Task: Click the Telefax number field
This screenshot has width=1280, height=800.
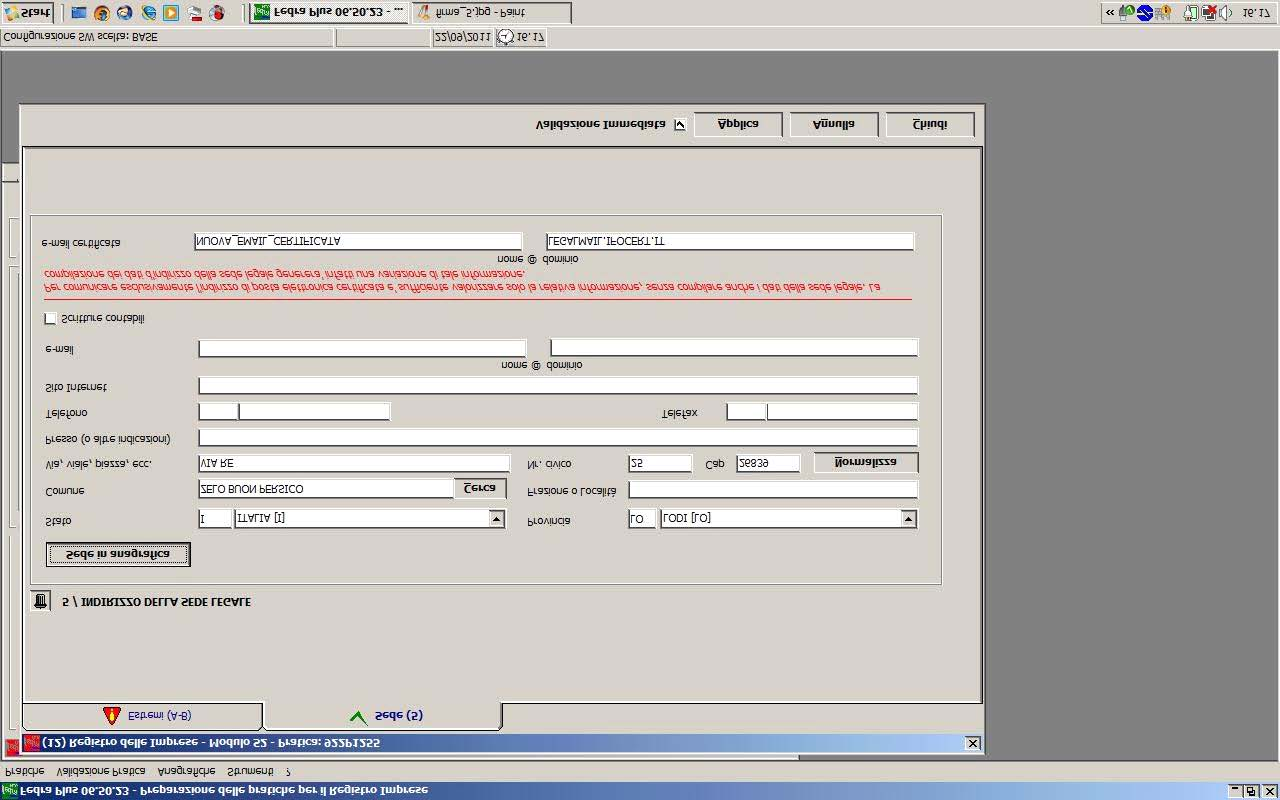Action: coord(842,412)
